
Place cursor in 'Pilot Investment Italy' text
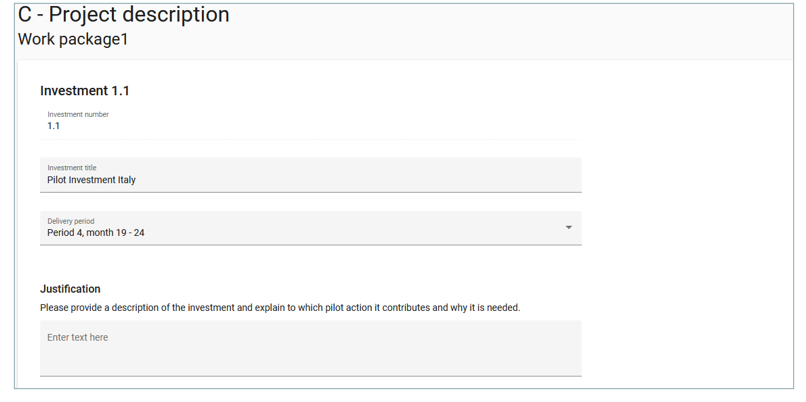(x=91, y=181)
